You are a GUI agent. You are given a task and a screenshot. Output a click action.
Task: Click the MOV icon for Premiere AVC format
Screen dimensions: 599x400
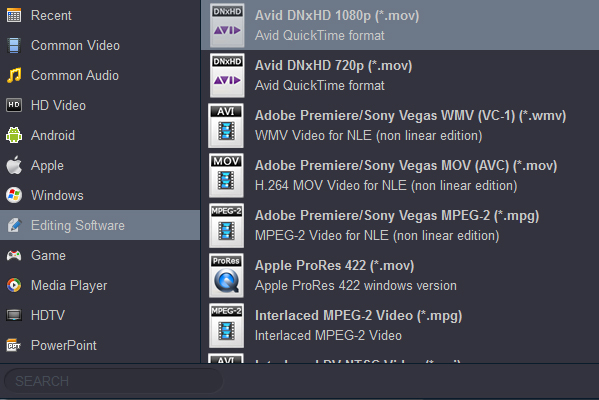click(226, 175)
